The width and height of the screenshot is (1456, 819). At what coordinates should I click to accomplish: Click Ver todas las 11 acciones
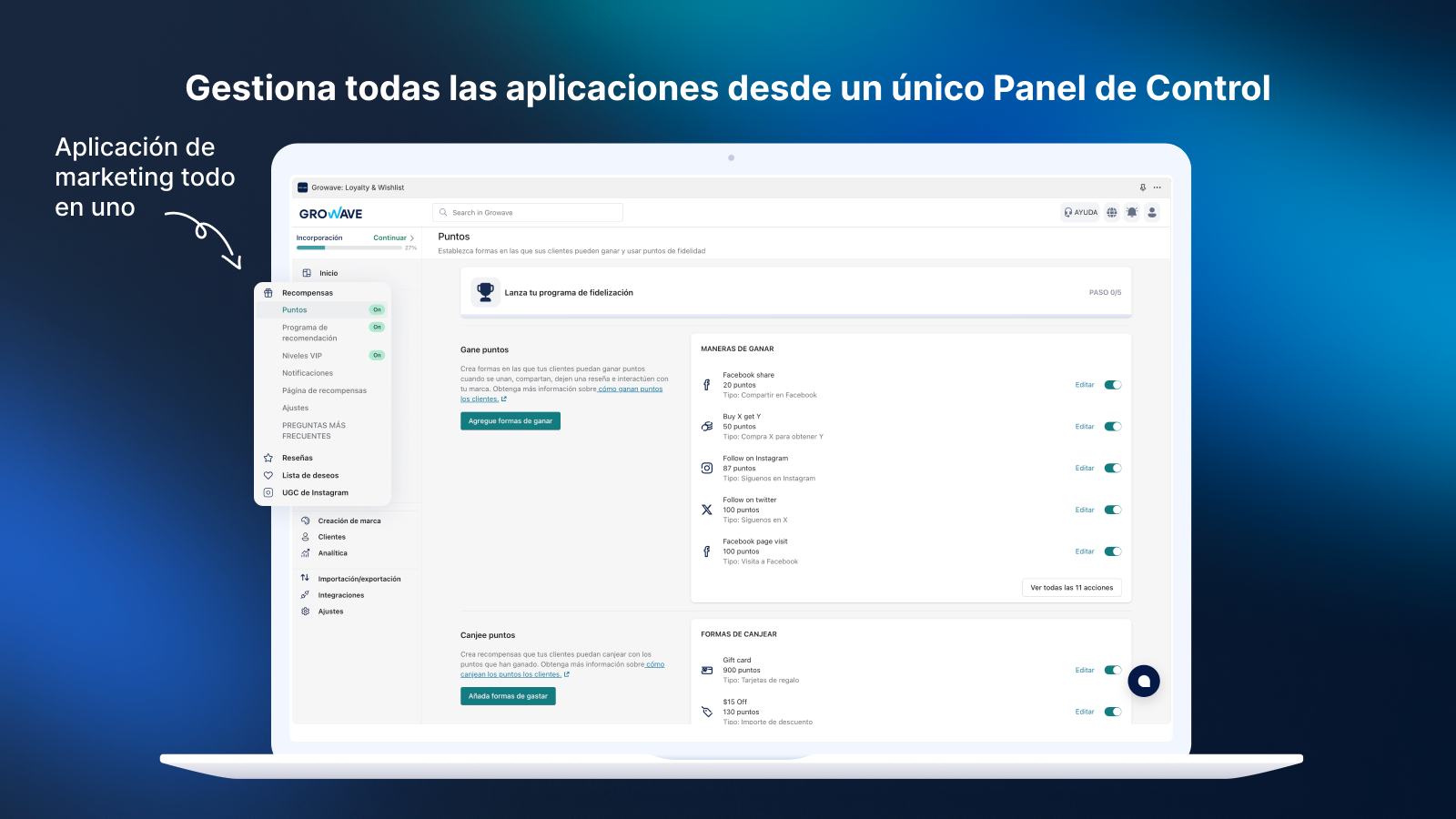pyautogui.click(x=1072, y=588)
